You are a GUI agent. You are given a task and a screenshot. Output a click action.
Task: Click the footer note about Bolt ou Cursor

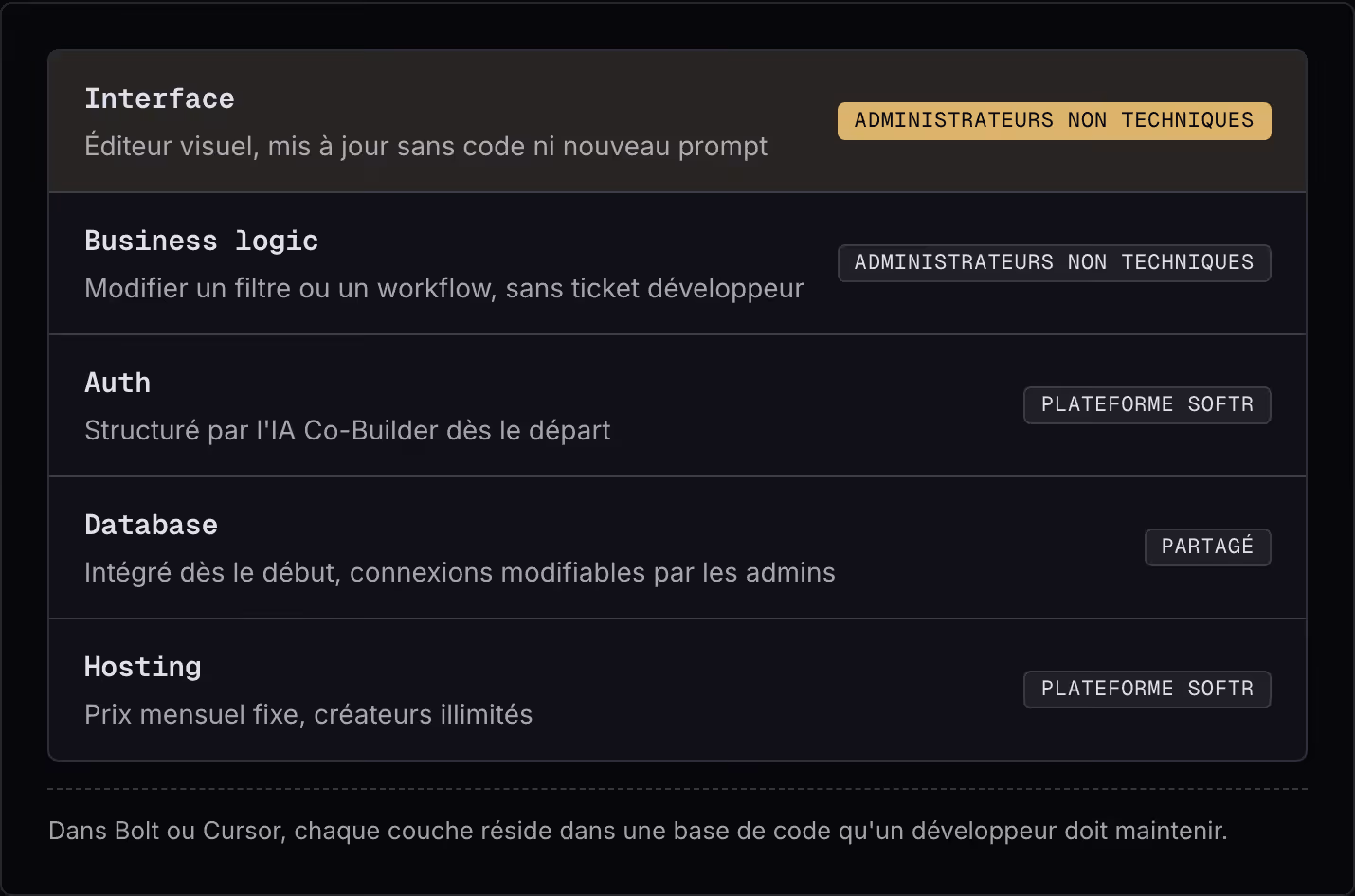click(x=638, y=832)
